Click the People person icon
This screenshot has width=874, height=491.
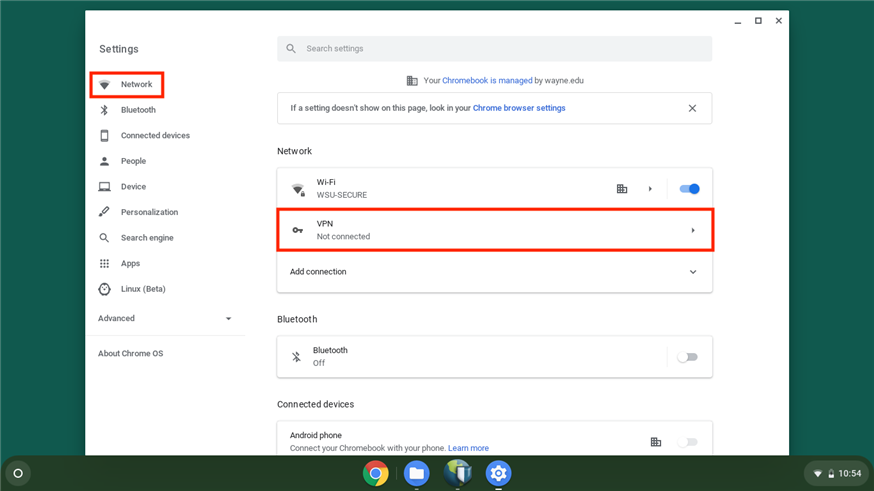click(104, 161)
